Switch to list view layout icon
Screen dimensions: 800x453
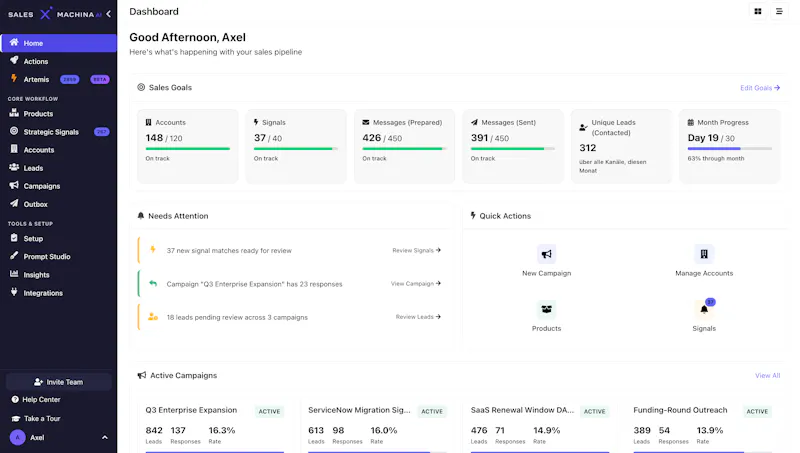click(x=779, y=11)
